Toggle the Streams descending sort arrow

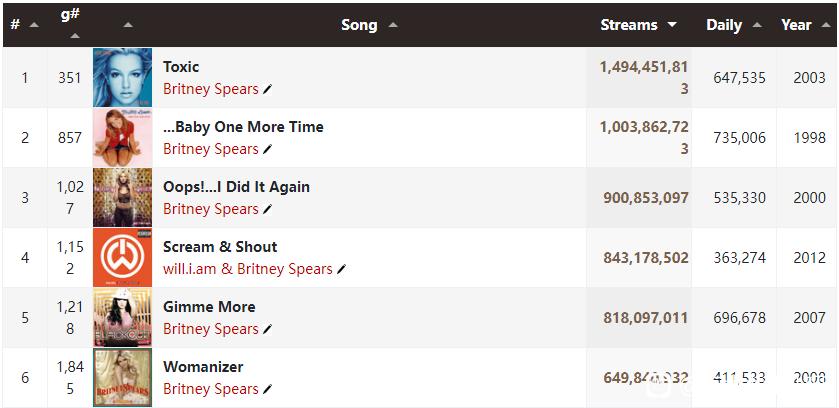pyautogui.click(x=672, y=25)
